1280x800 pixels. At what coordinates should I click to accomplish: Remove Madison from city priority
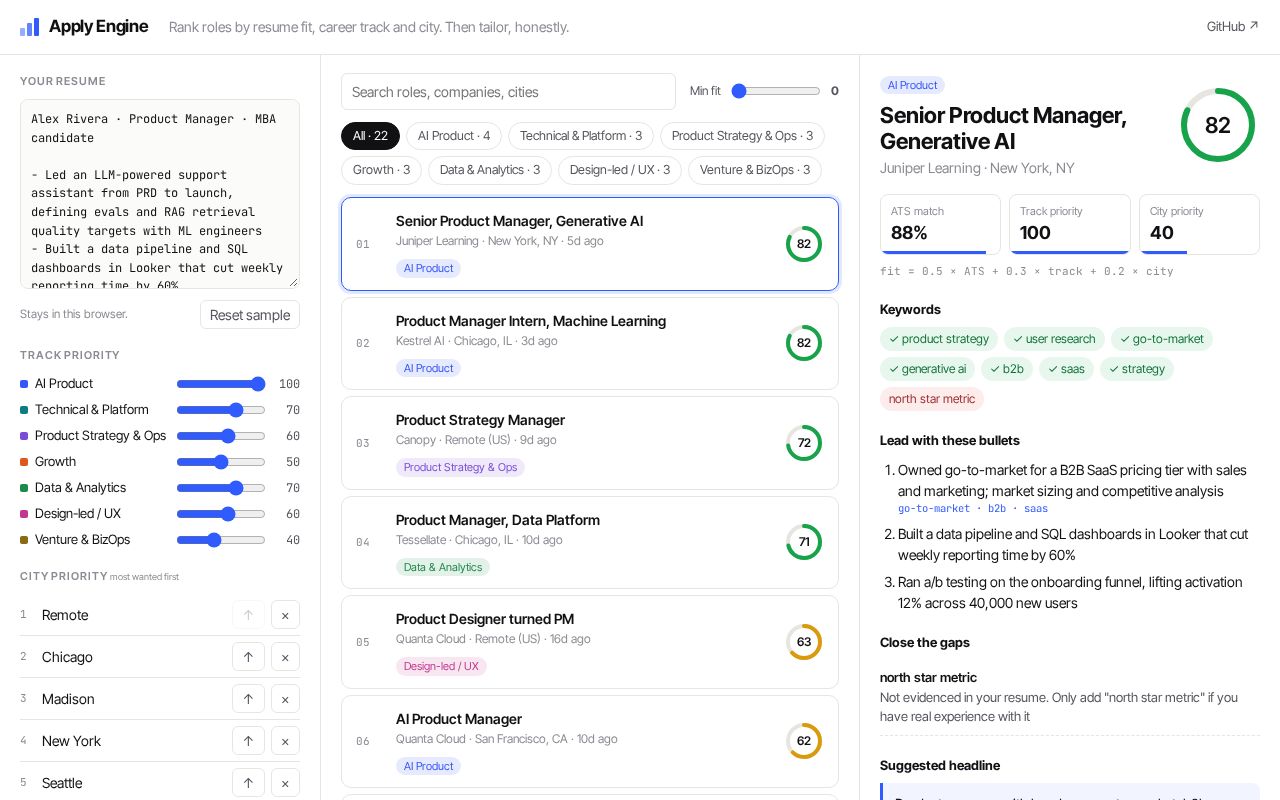285,699
